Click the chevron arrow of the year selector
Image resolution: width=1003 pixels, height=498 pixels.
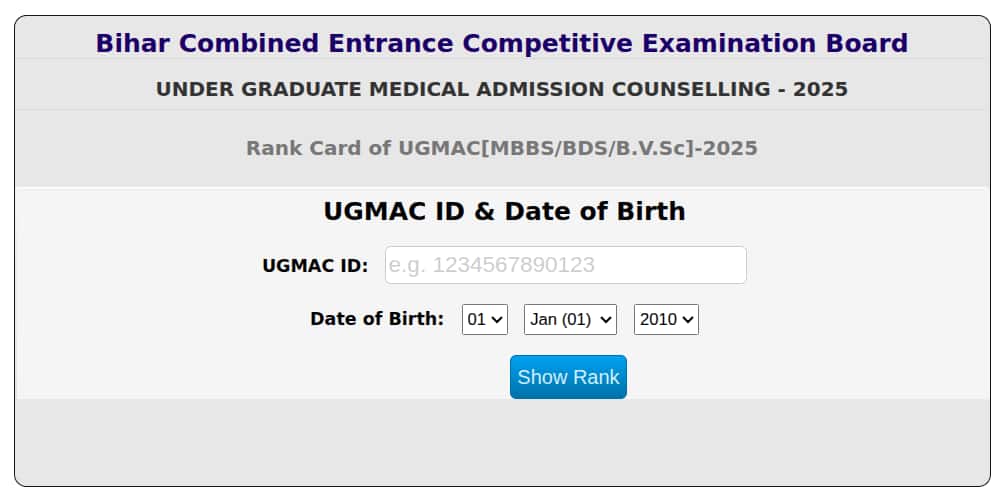click(x=689, y=320)
